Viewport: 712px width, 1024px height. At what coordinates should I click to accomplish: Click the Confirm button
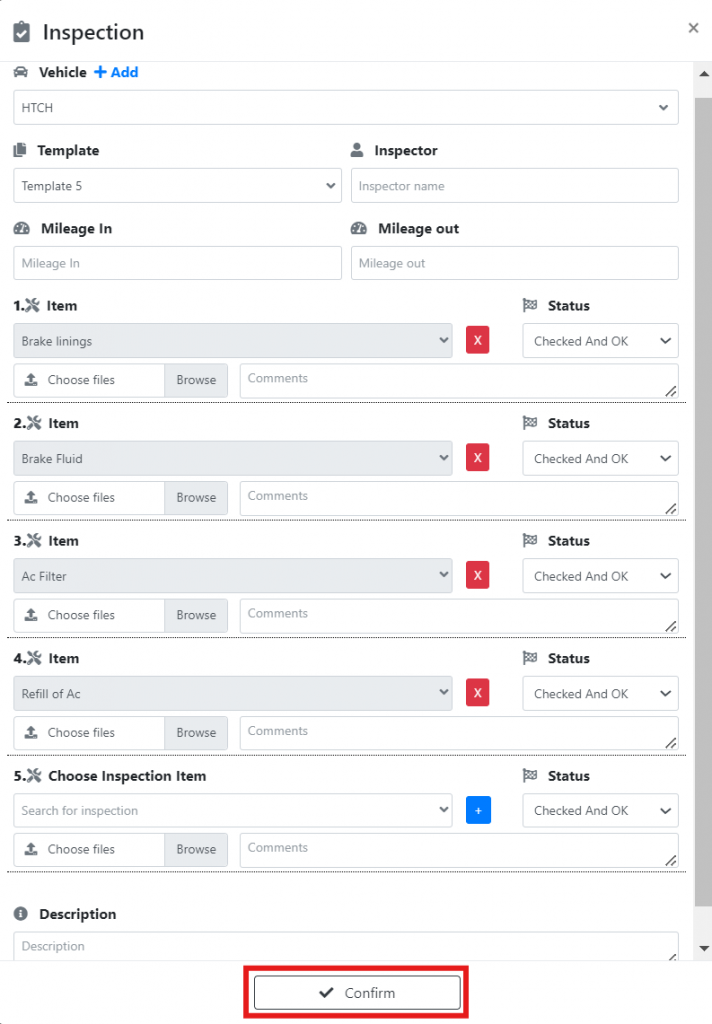click(x=357, y=993)
